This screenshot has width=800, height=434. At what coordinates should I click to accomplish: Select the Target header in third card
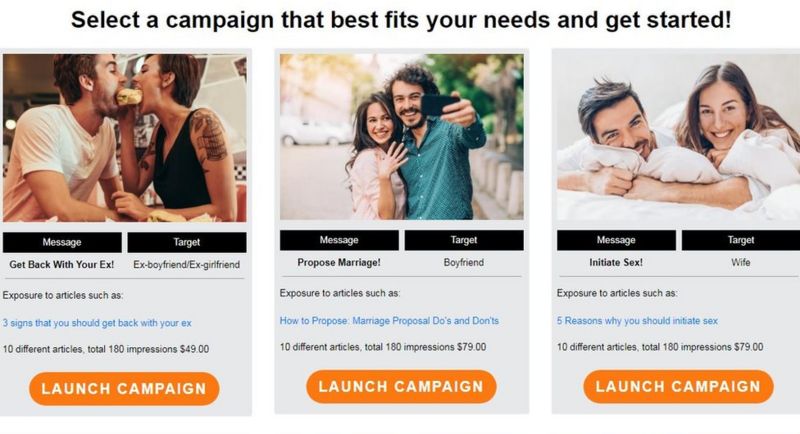coord(741,240)
